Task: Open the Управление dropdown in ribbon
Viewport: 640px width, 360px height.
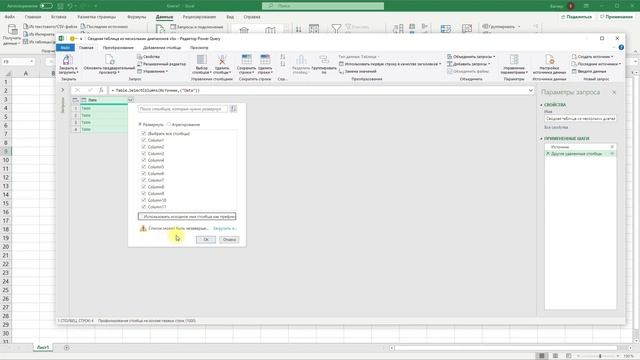Action: 153,71
